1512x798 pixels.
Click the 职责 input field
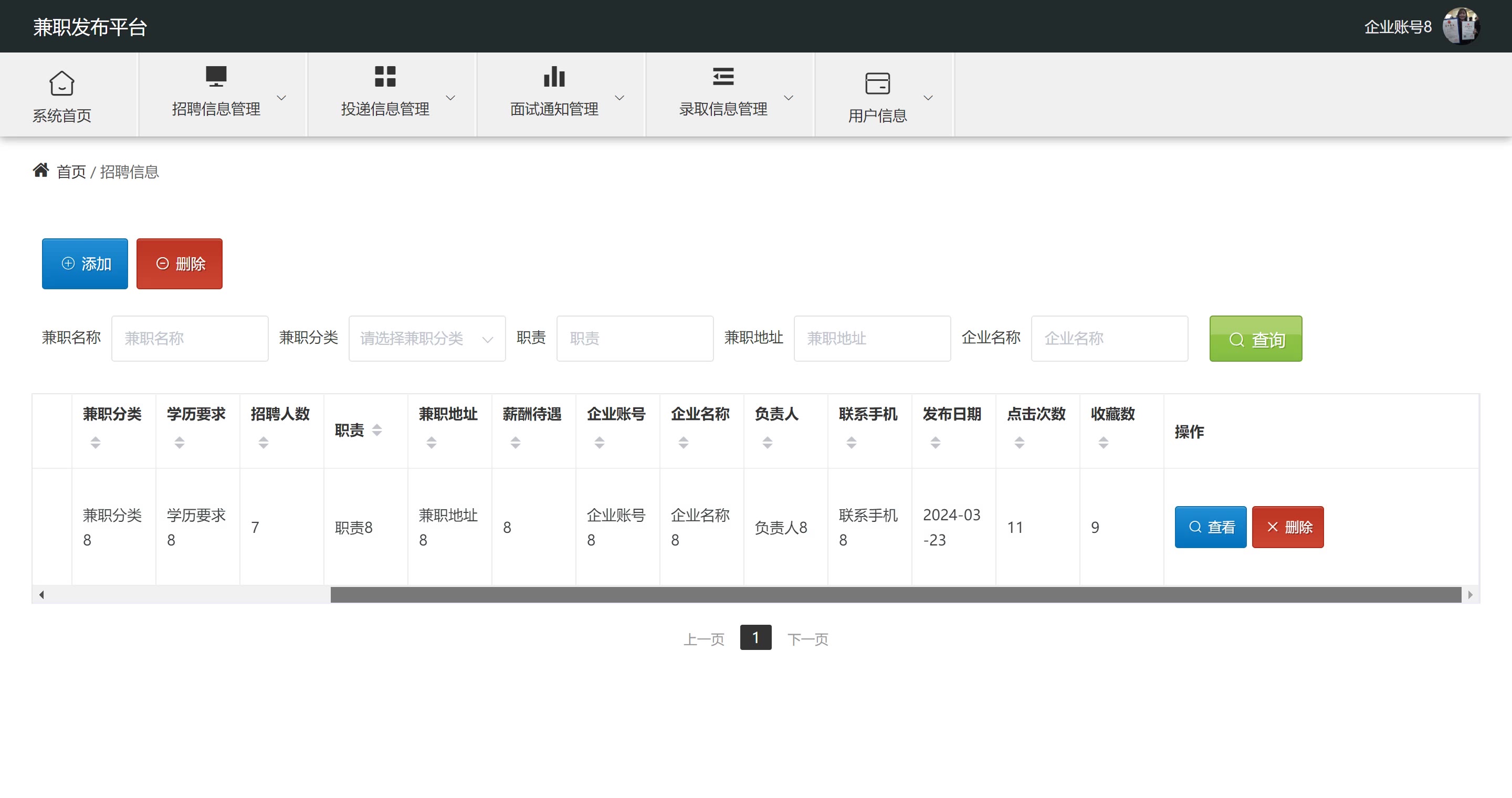[x=635, y=339]
